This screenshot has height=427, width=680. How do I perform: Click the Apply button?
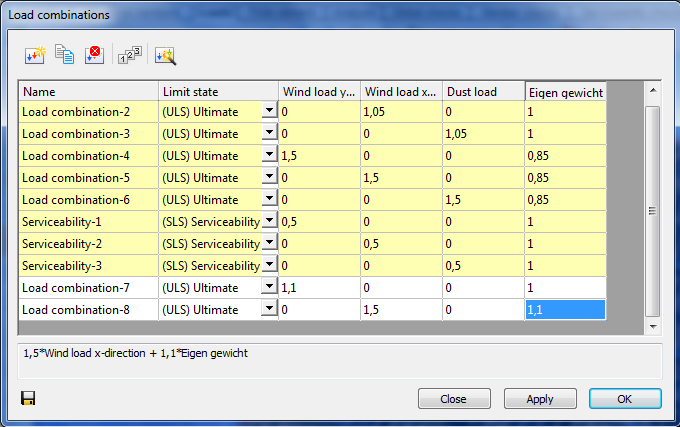540,399
